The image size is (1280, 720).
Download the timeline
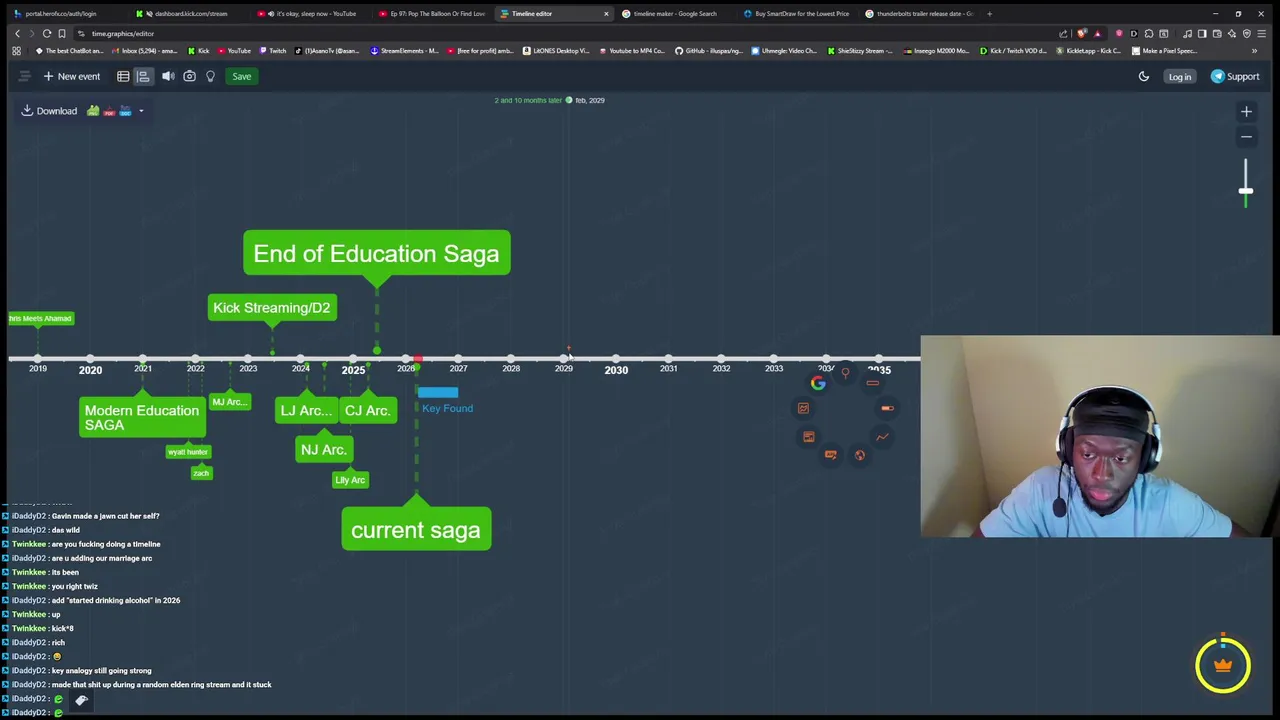coord(49,111)
